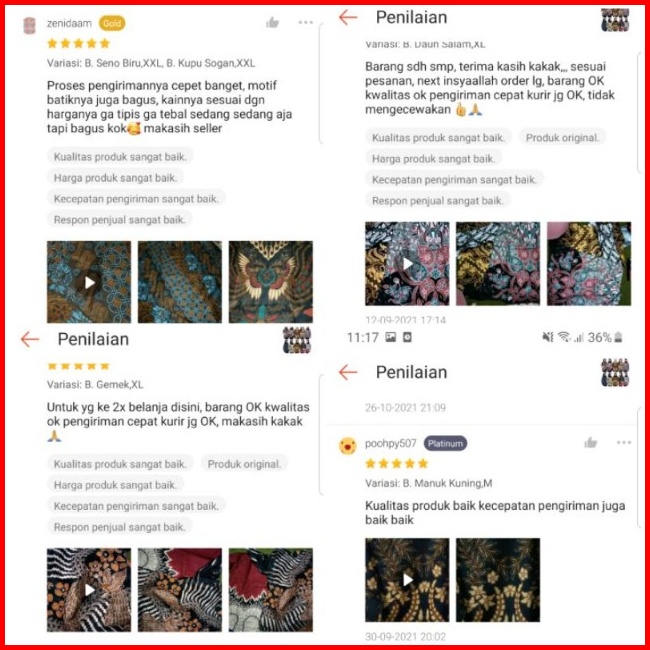The image size is (650, 650).
Task: Play video in zenidaam's blue batik review
Action: pos(89,282)
